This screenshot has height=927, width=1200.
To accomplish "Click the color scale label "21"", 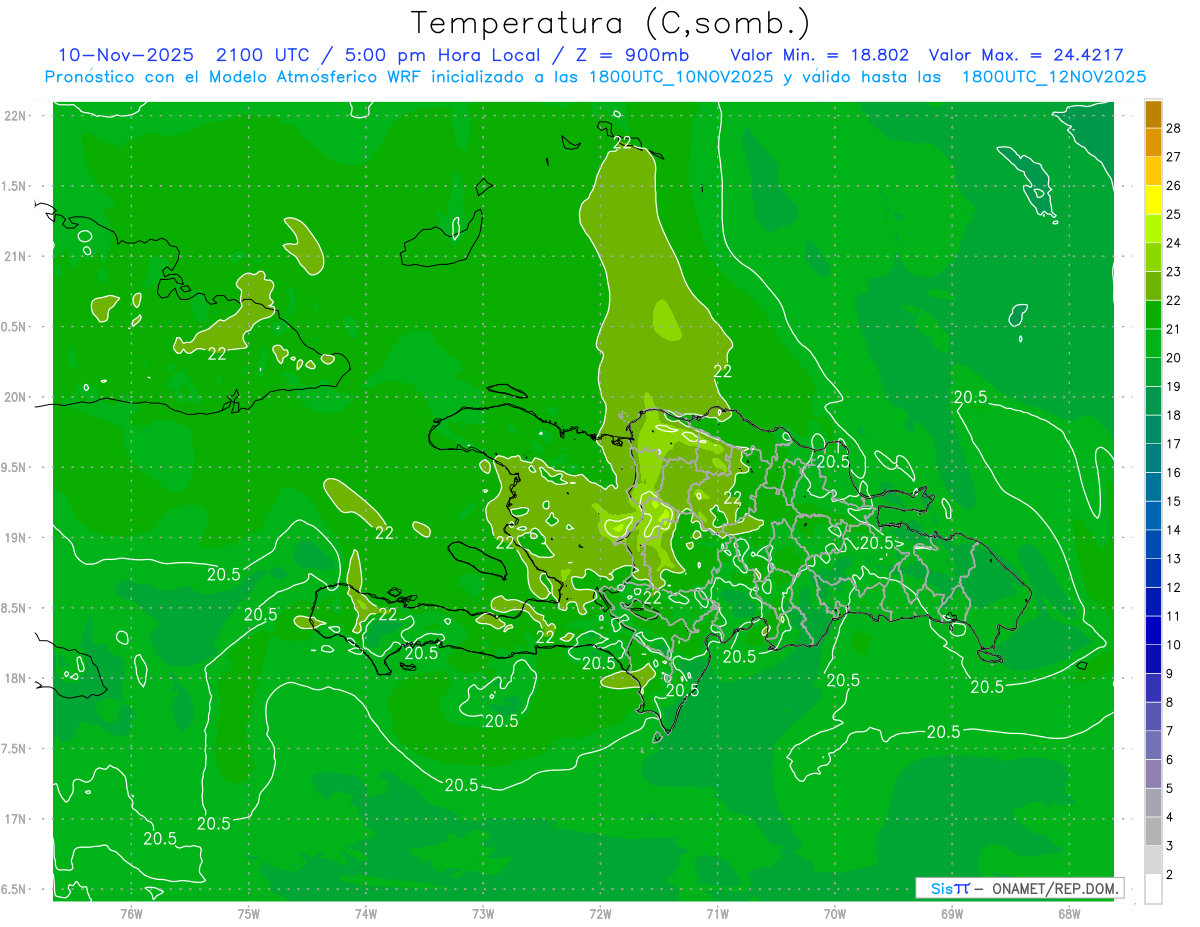I will (x=1174, y=329).
